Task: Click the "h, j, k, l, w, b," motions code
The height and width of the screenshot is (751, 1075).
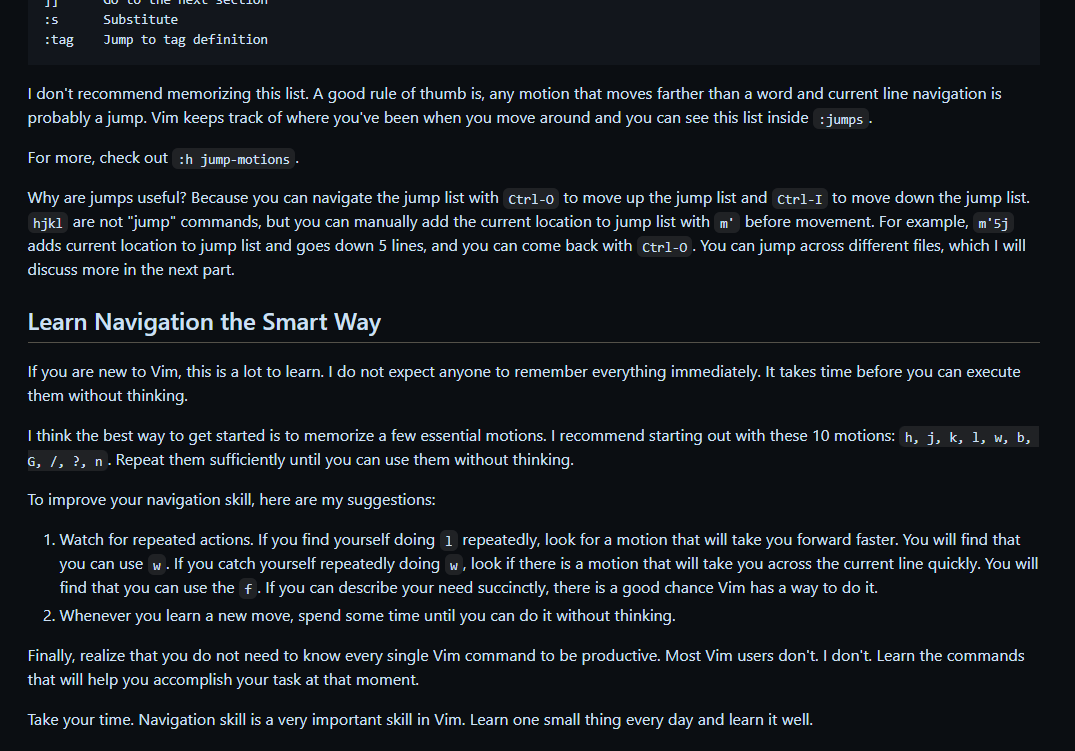Action: [x=968, y=437]
